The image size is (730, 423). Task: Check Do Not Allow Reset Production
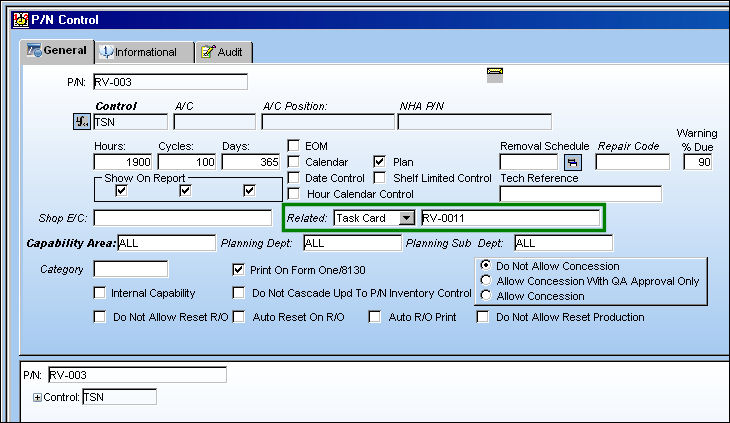click(x=483, y=317)
